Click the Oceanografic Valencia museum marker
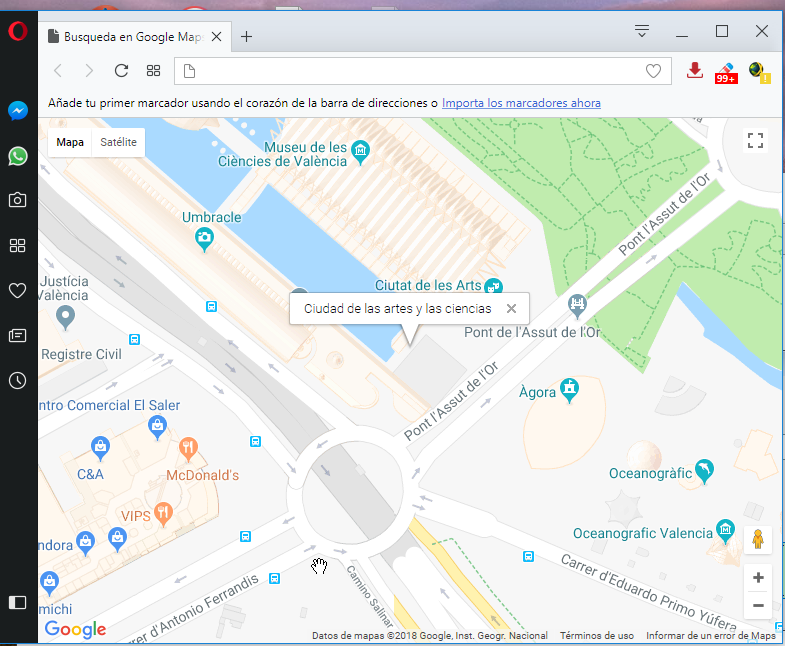Viewport: 785px width, 646px height. (x=725, y=531)
